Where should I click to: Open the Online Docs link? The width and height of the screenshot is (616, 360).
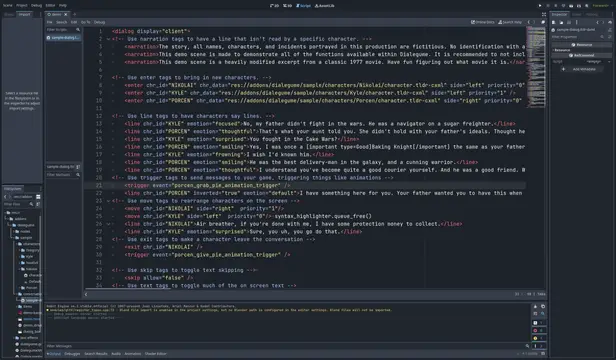point(483,22)
